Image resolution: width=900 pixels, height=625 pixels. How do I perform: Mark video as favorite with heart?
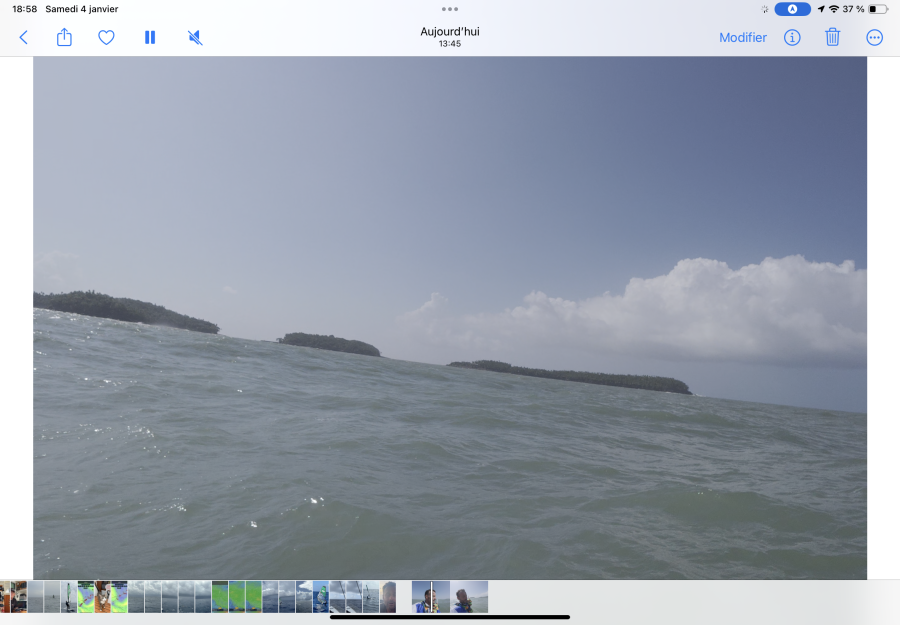point(106,38)
